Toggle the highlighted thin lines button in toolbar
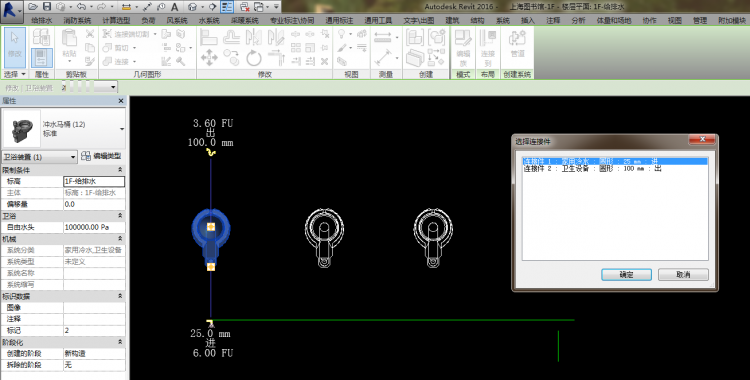Screen dimensions: 750x380 pos(227,7)
